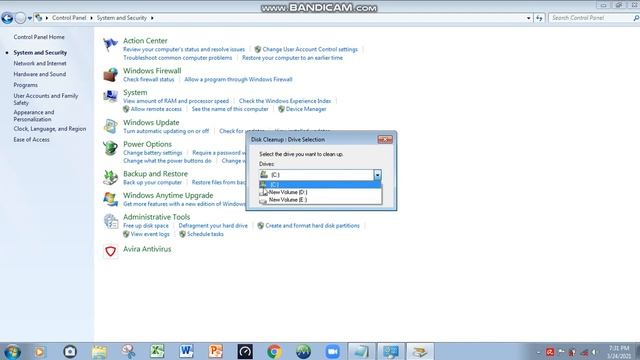Click Allow remote access link

point(156,109)
